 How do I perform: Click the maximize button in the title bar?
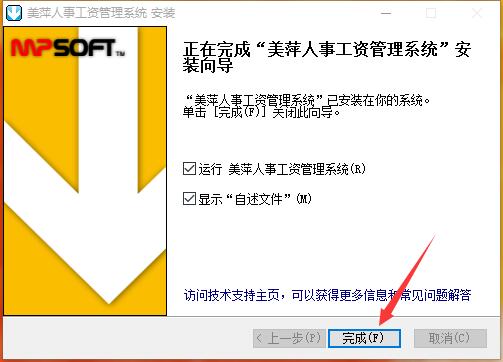(x=431, y=13)
